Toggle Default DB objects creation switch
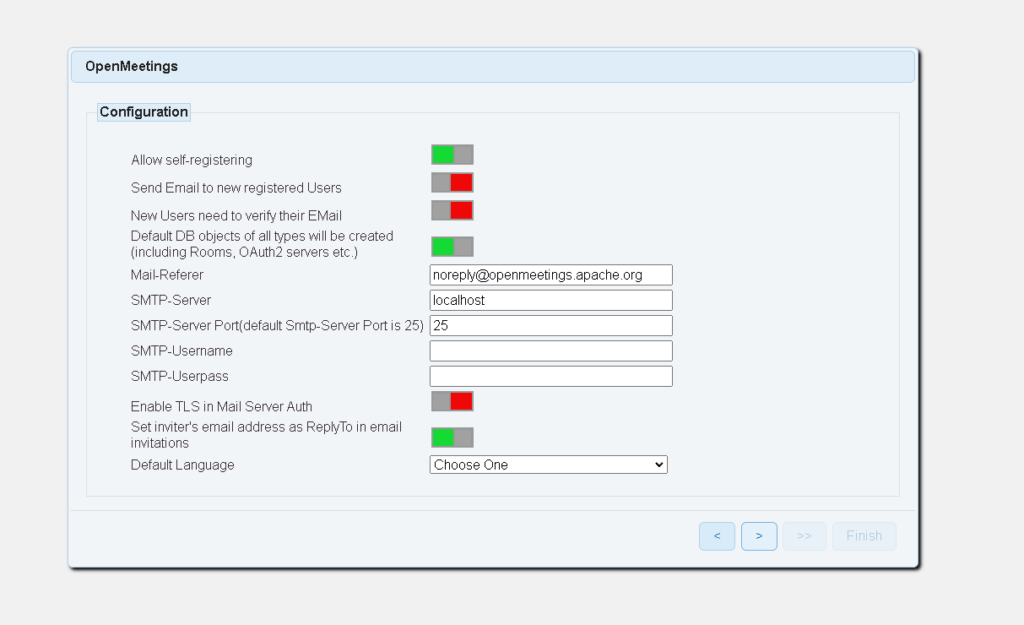 [x=452, y=246]
